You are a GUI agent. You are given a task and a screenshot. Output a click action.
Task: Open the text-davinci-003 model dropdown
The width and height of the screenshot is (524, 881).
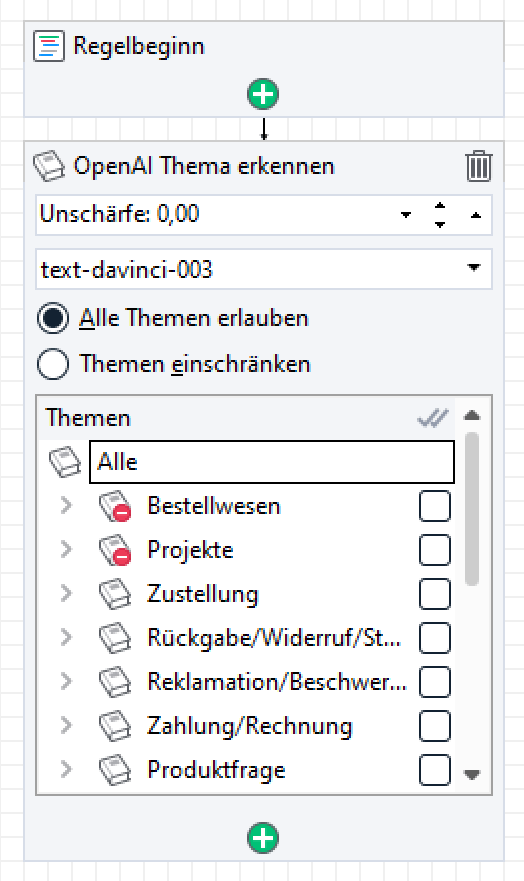pyautogui.click(x=474, y=268)
